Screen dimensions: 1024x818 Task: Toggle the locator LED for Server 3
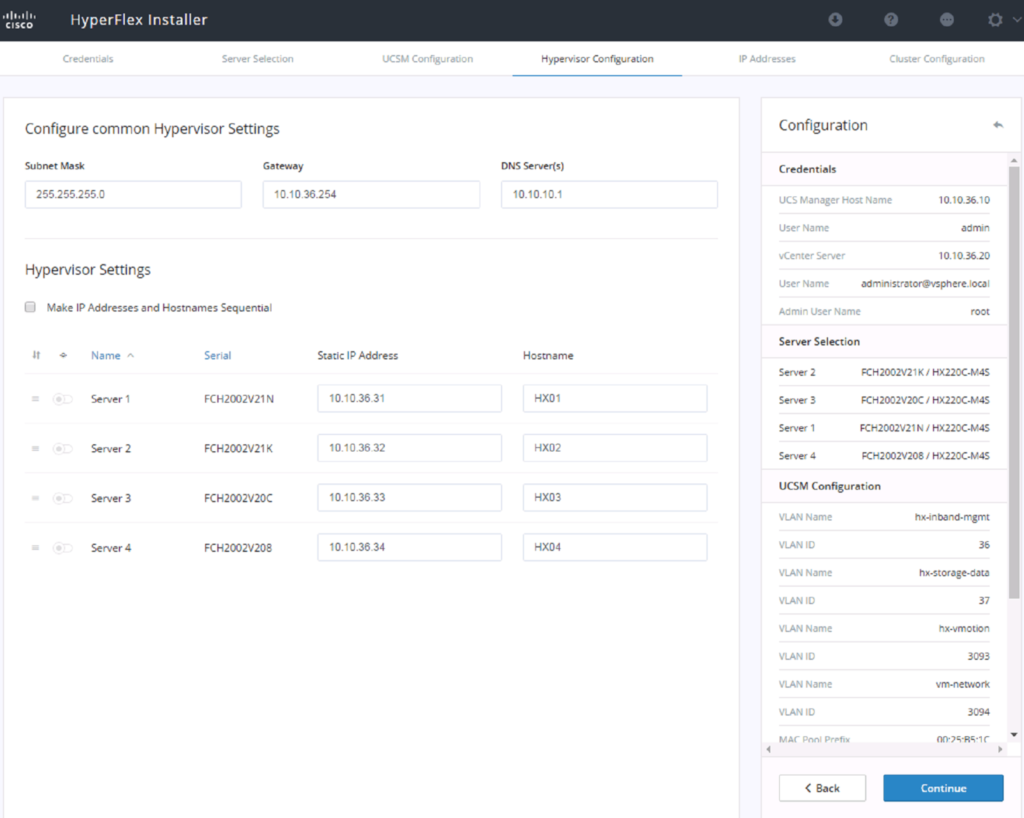pos(63,498)
